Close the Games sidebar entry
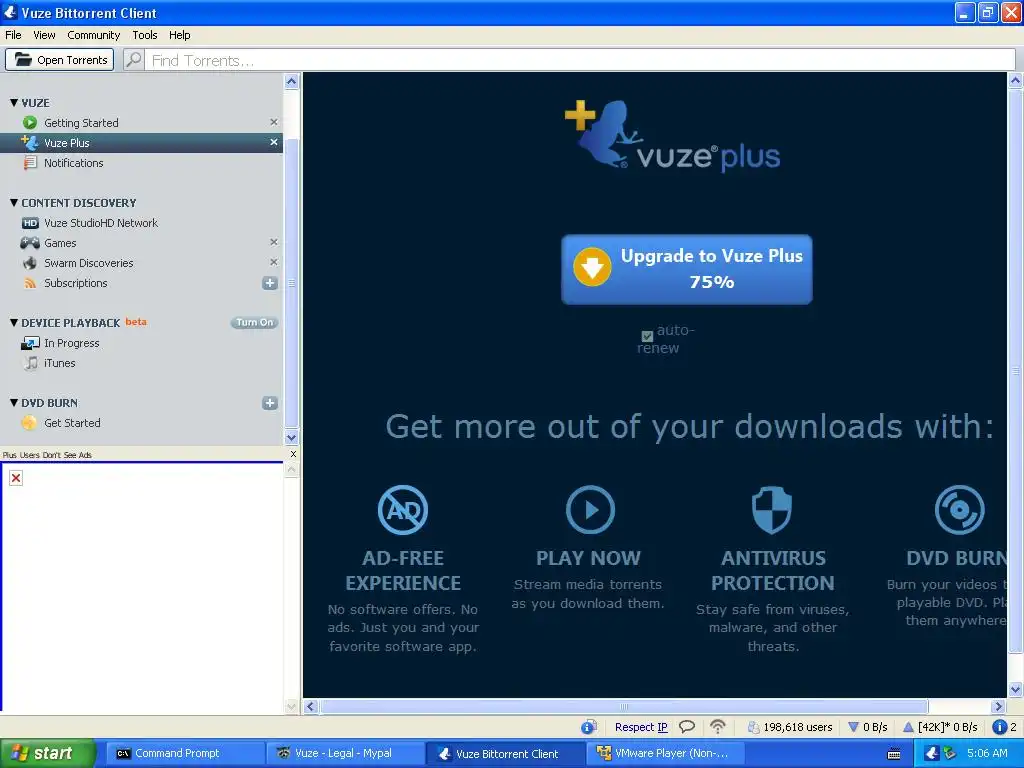1024x768 pixels. tap(274, 242)
